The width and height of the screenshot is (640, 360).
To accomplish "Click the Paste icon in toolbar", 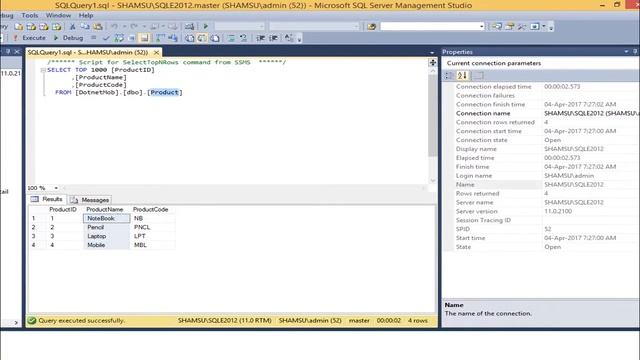I will 98,27.
